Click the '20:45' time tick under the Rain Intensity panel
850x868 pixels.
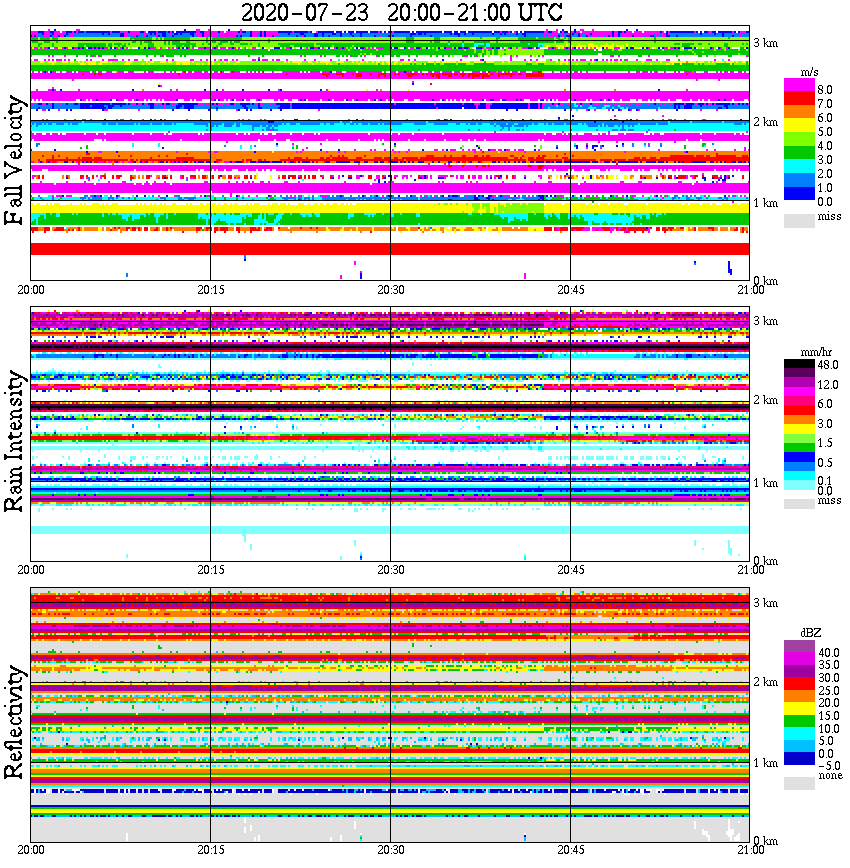pos(571,570)
